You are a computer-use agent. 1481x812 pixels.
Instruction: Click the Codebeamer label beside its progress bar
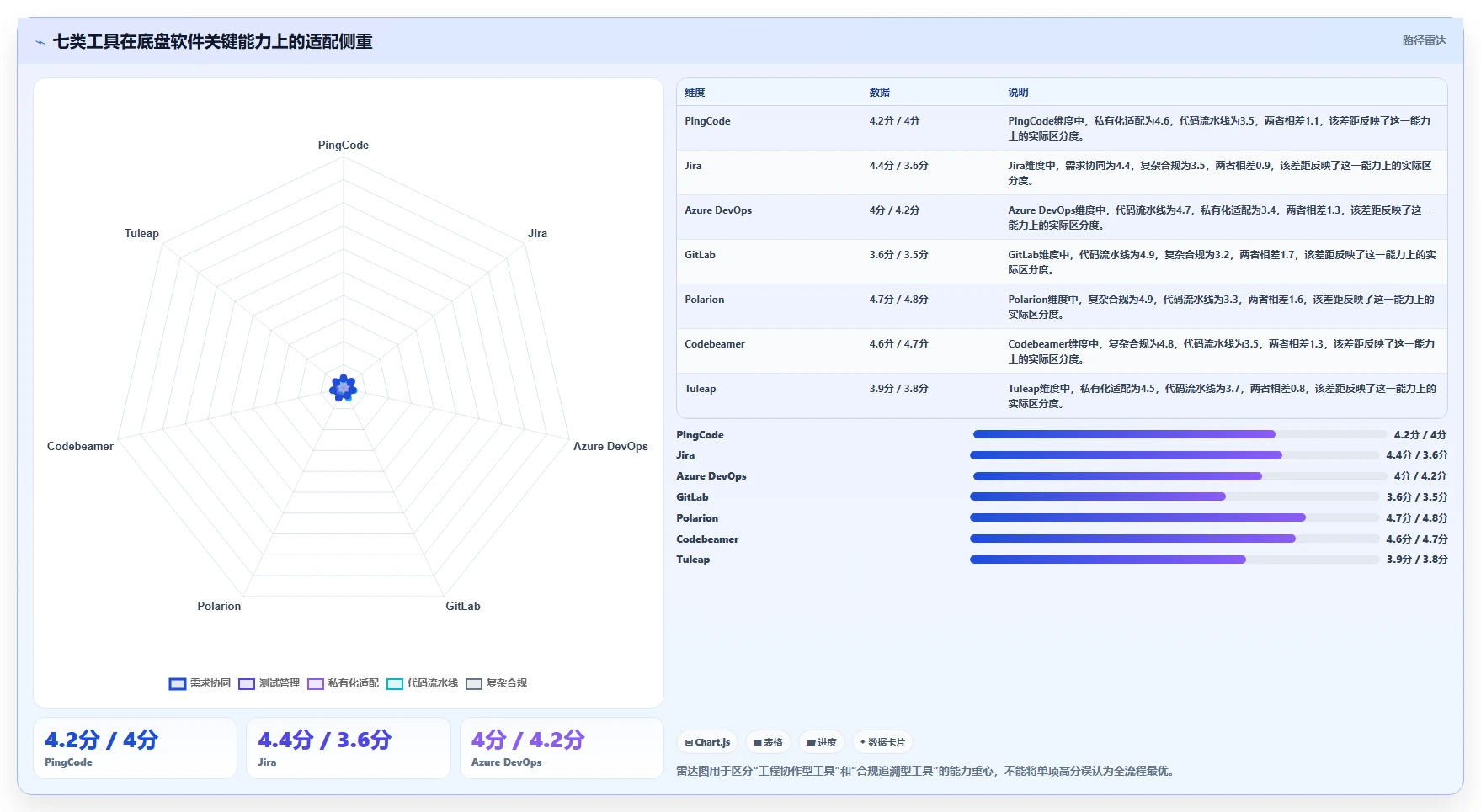pos(707,539)
